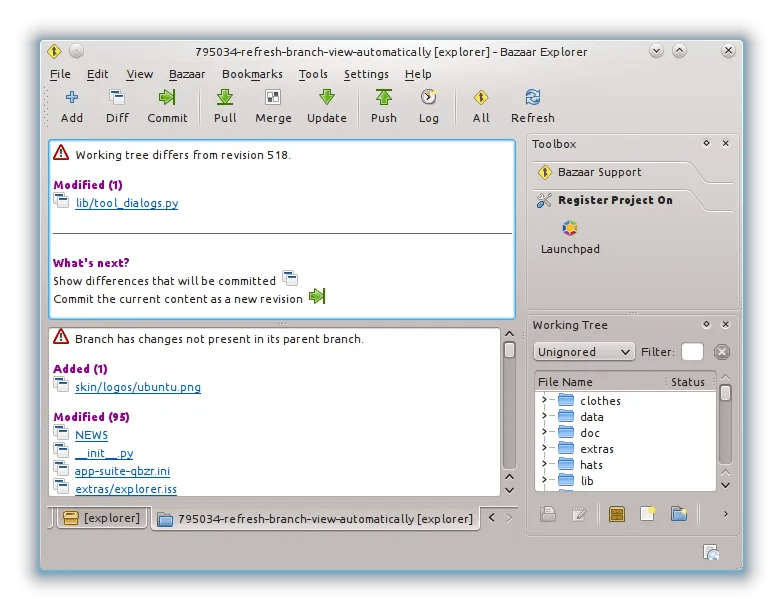The image size is (783, 610).
Task: Select the 795034-refresh-branch-view-automatically tab
Action: click(316, 519)
